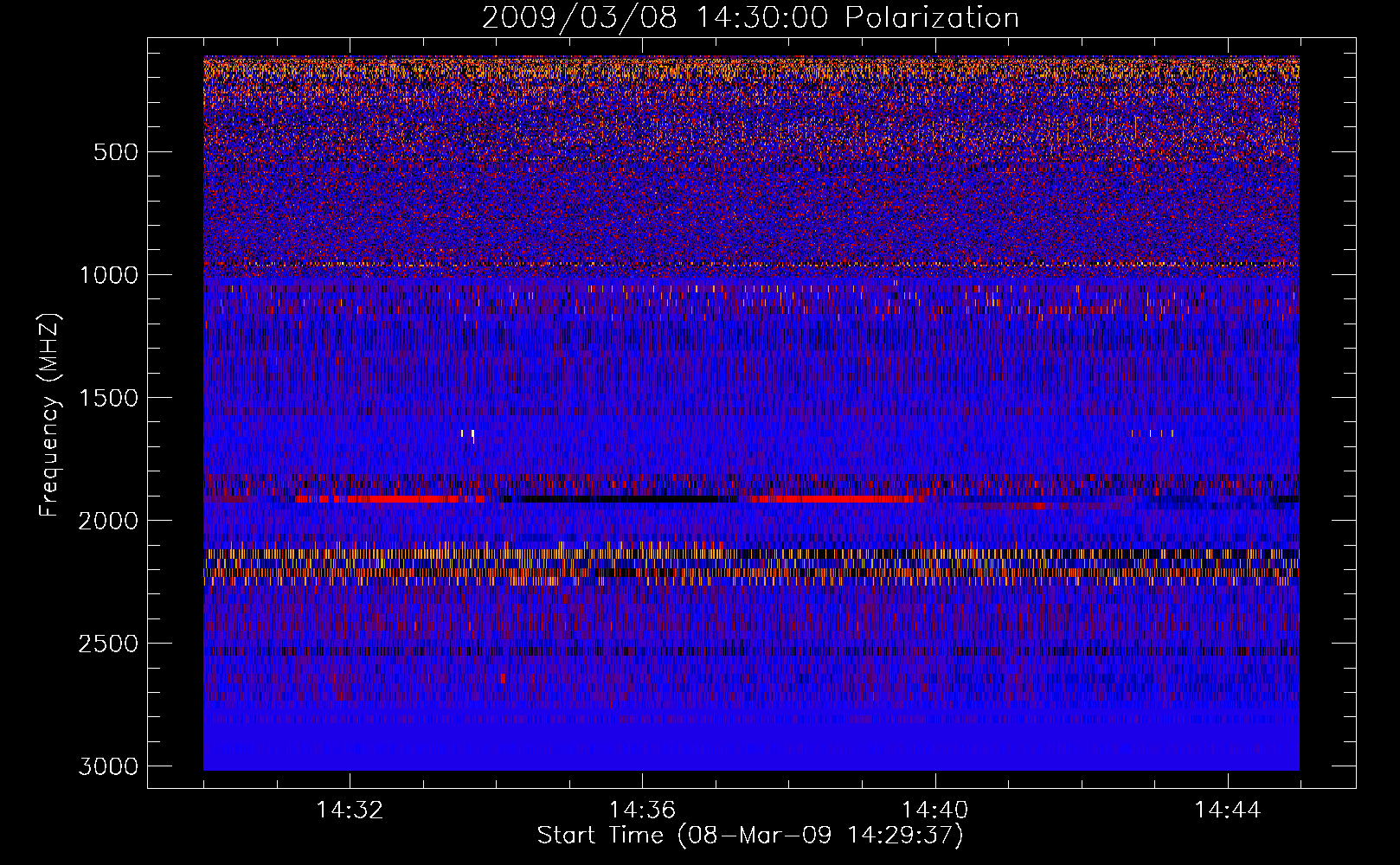The image size is (1400, 865).
Task: Click the 1000 frequency tick label
Action: click(108, 275)
